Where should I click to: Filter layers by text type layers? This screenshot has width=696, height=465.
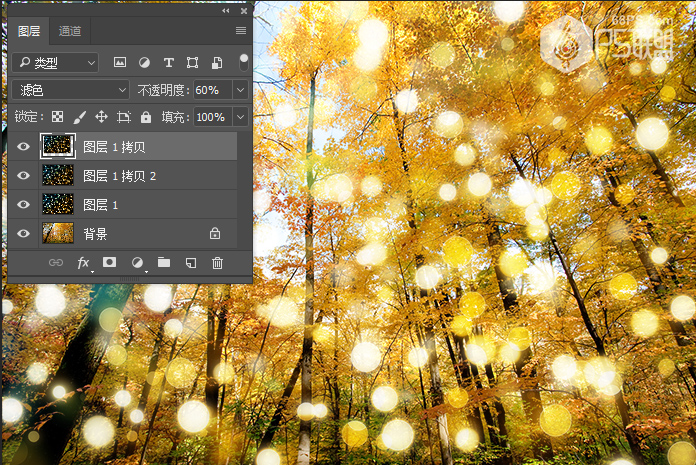168,63
